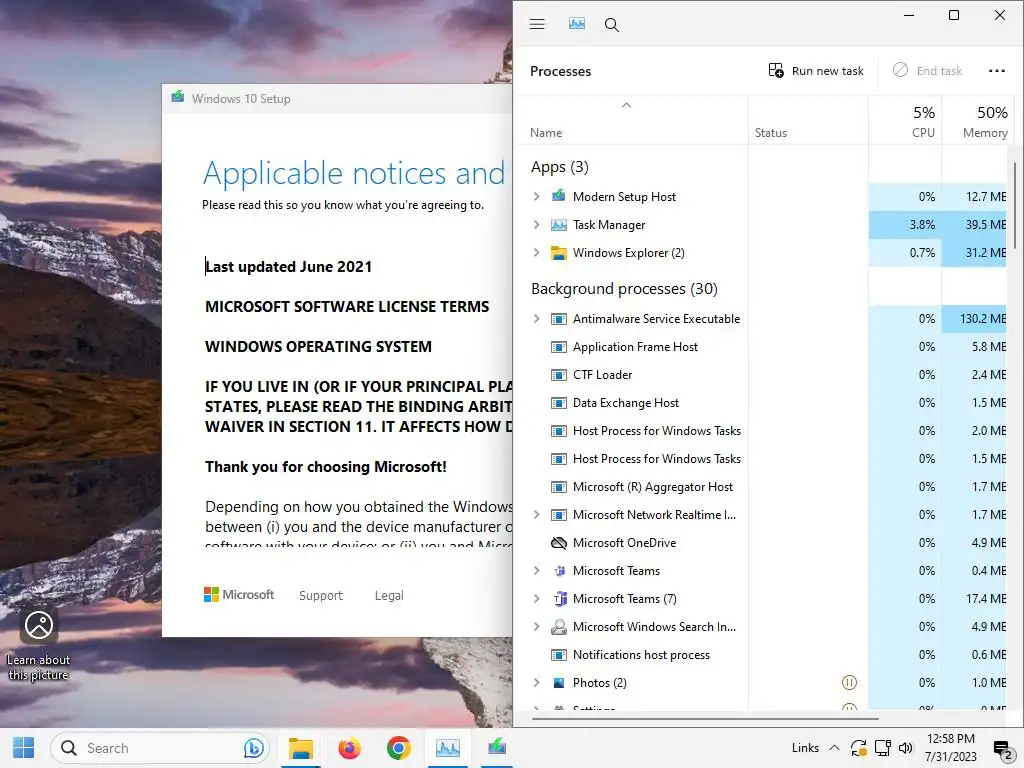This screenshot has height=768, width=1024.
Task: Click the End task button
Action: coord(928,71)
